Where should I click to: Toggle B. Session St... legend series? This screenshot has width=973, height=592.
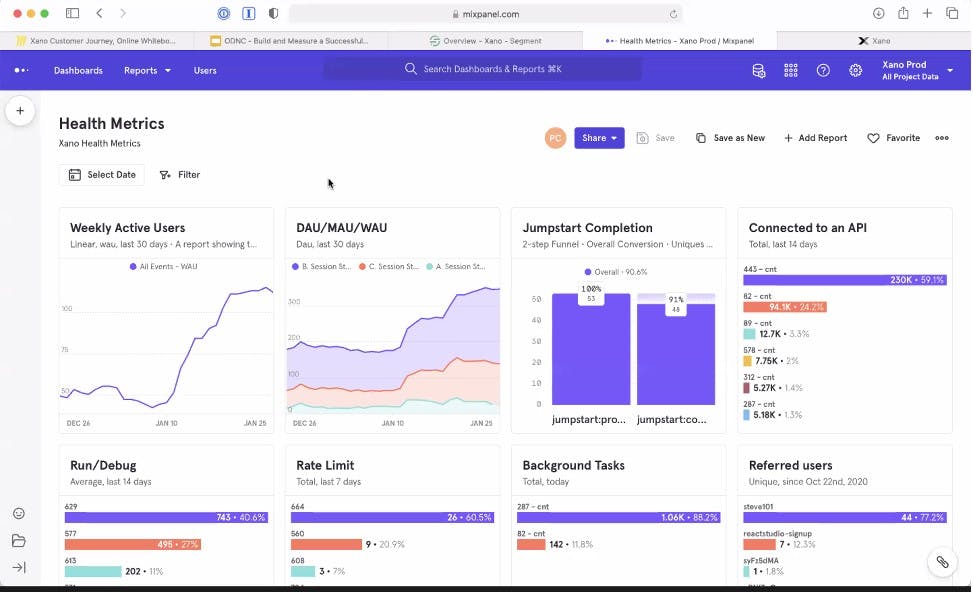(x=321, y=266)
